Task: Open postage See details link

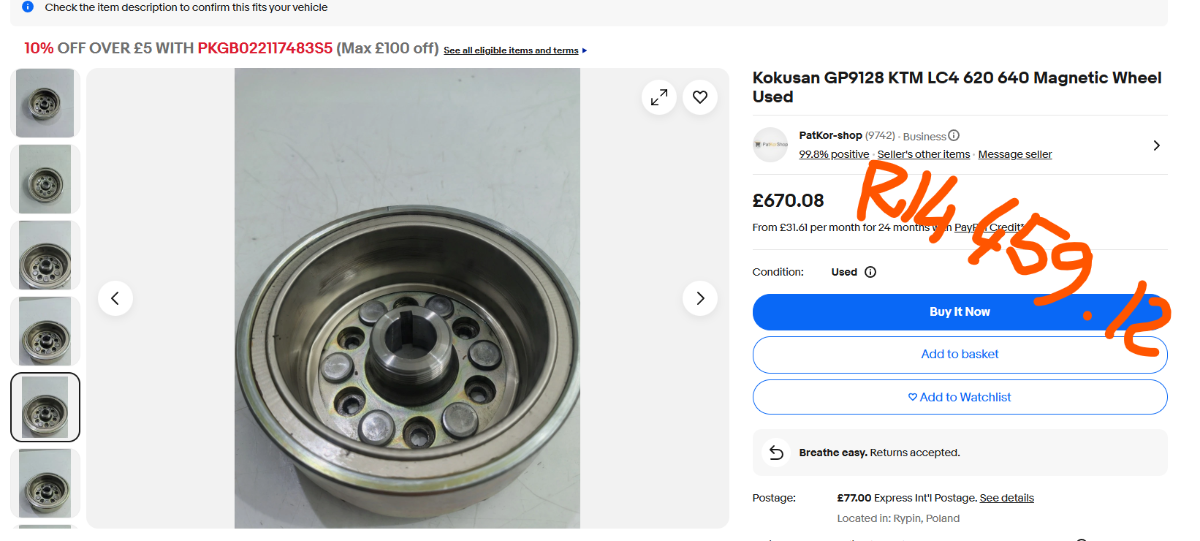Action: (x=1006, y=498)
